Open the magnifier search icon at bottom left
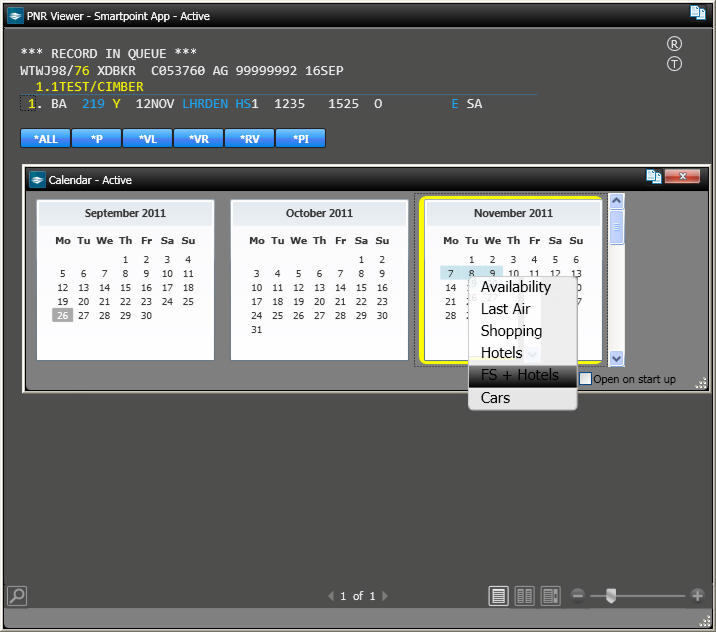The width and height of the screenshot is (716, 632). 17,595
